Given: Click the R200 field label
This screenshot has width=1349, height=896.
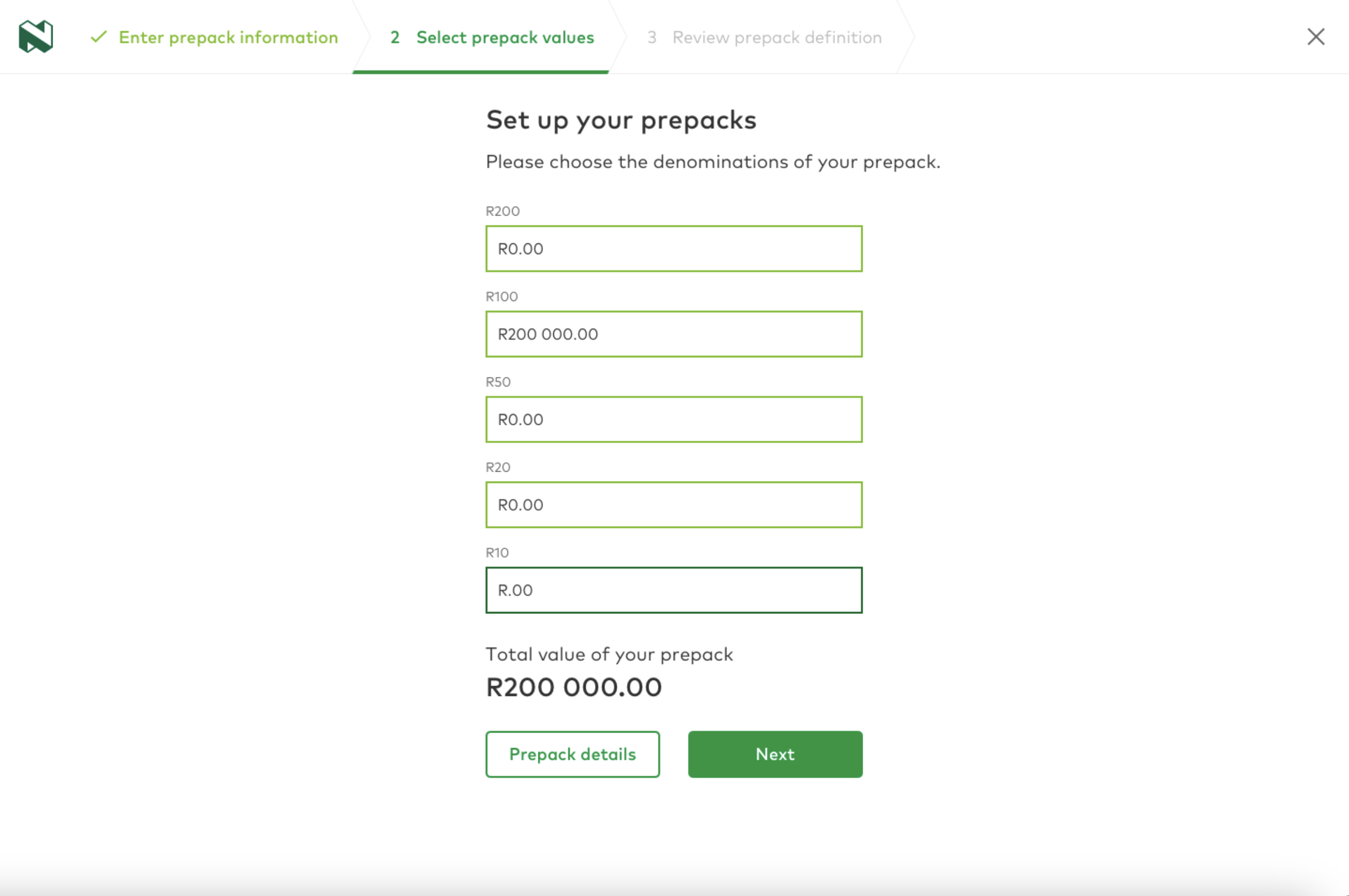Looking at the screenshot, I should tap(502, 211).
